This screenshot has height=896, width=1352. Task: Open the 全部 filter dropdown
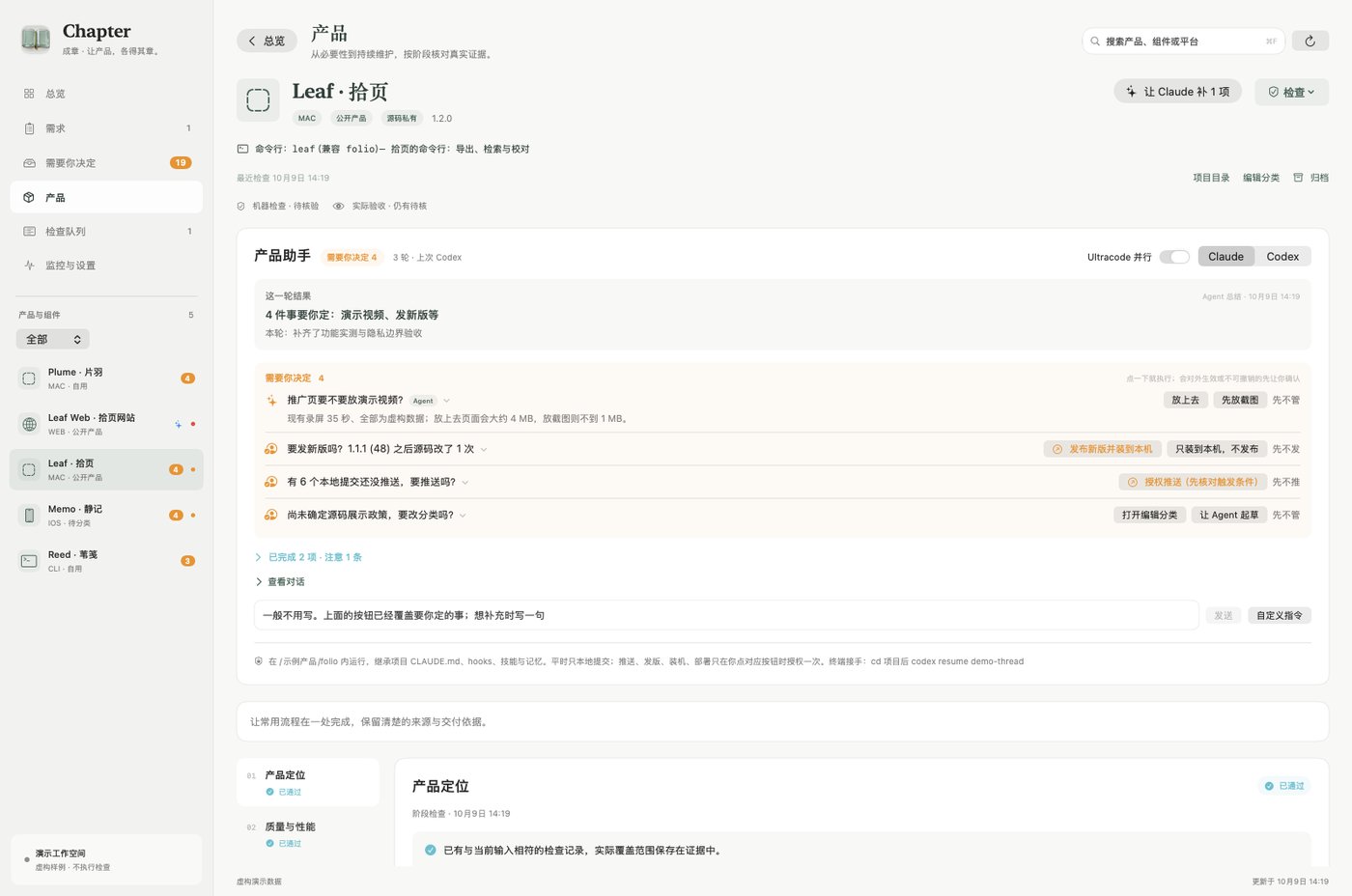click(x=53, y=340)
